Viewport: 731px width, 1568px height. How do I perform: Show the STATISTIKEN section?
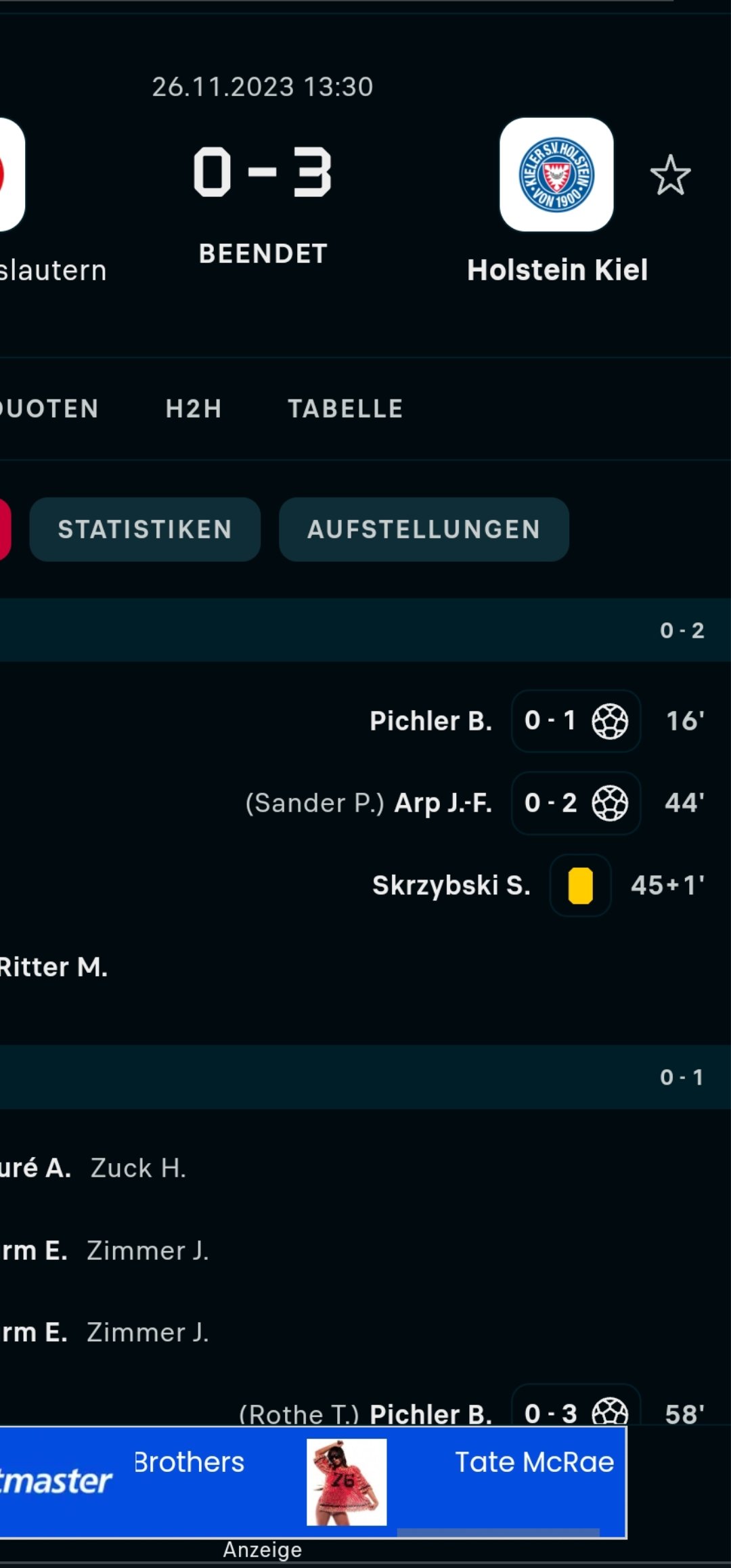click(x=145, y=529)
